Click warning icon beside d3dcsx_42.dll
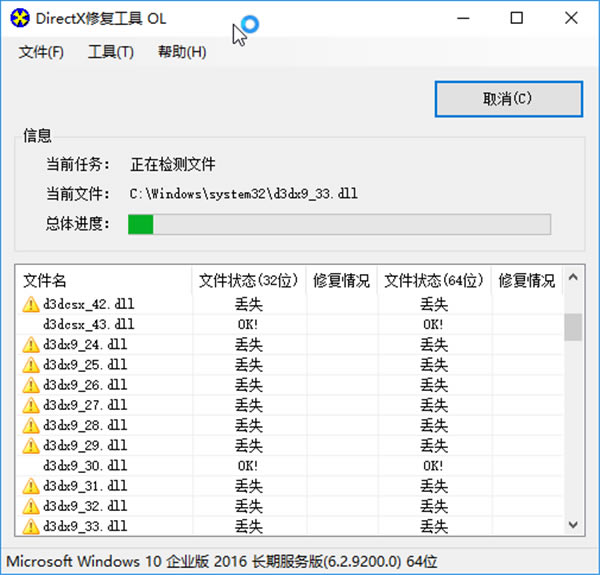600x575 pixels. coord(30,304)
